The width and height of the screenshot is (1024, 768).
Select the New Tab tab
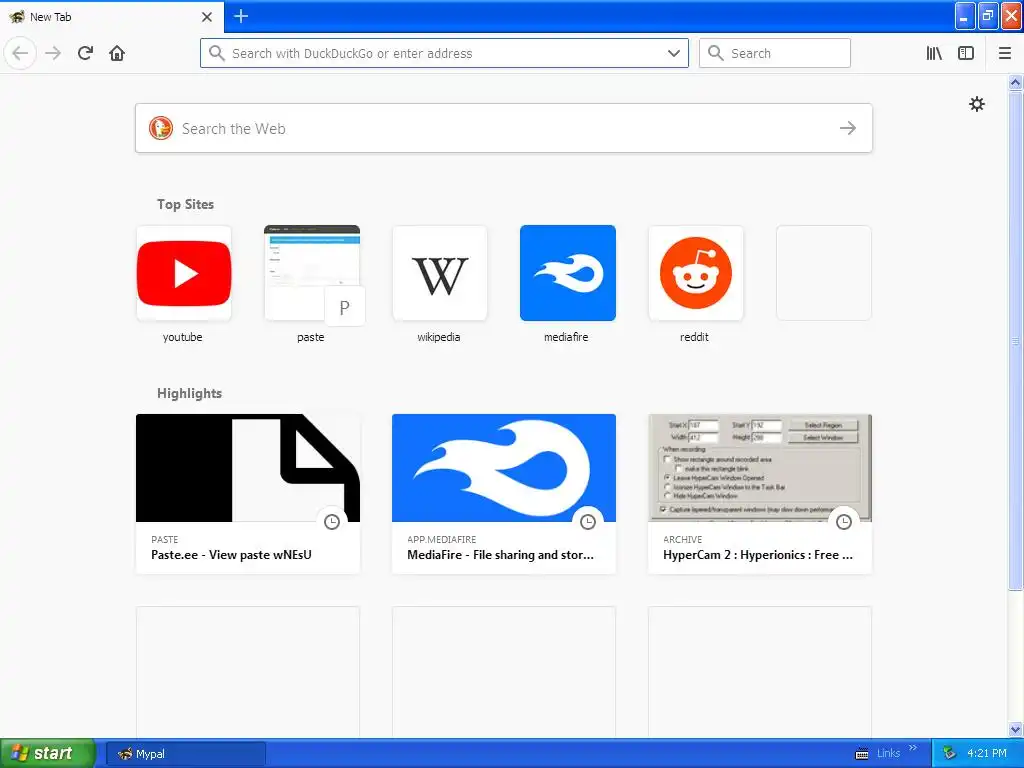[111, 17]
